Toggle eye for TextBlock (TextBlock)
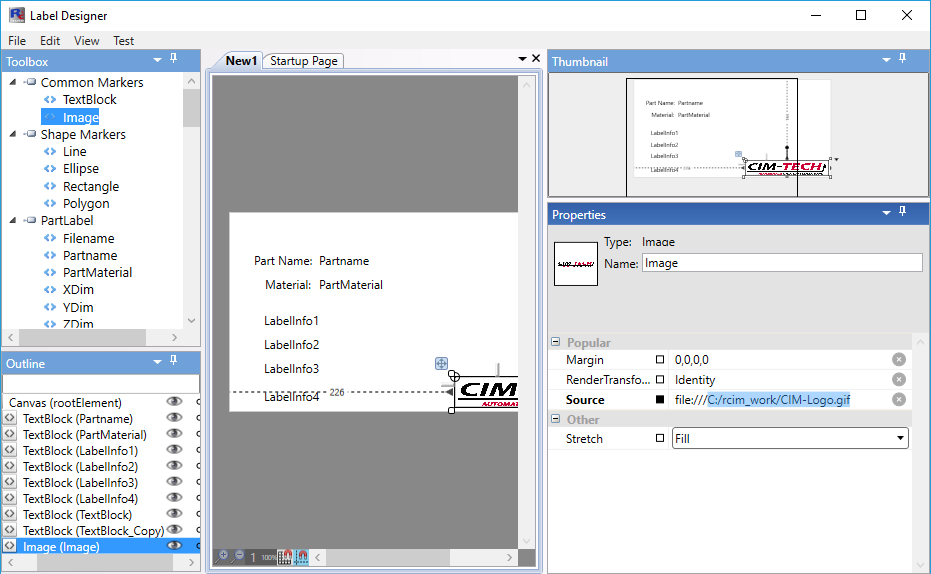 click(174, 514)
